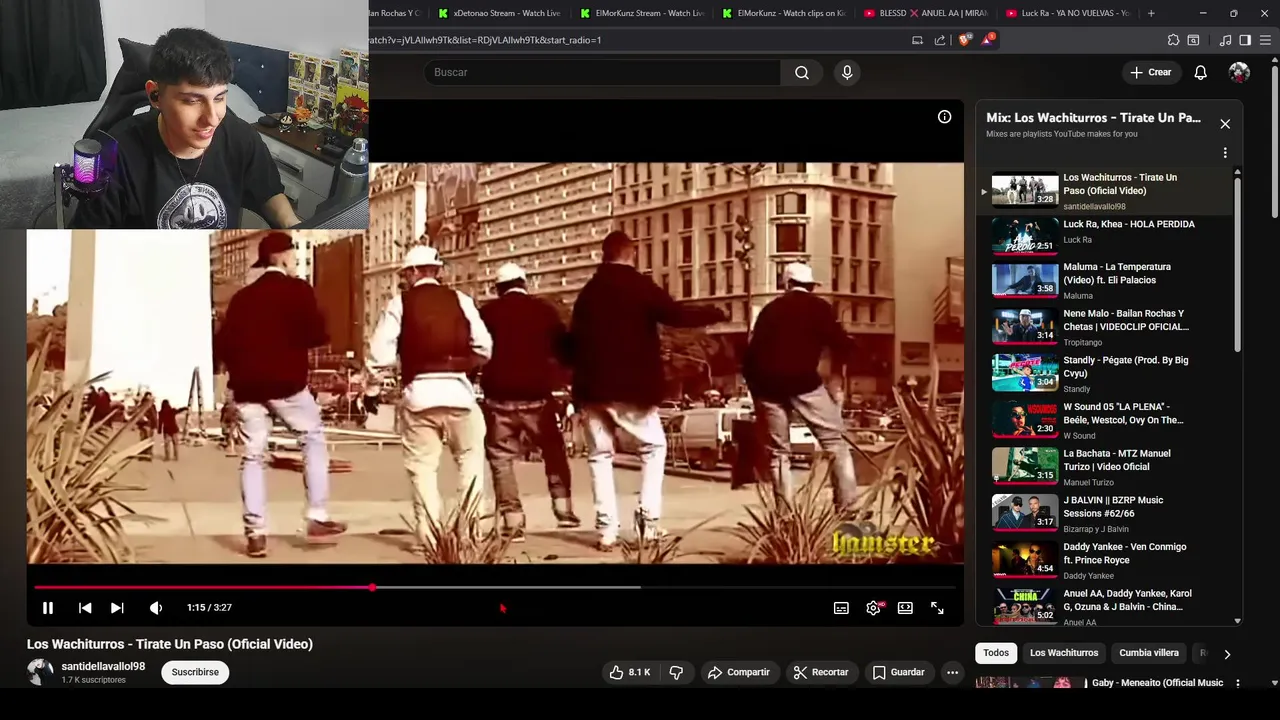Click the browser address bar URL
This screenshot has height=720, width=1280.
point(485,40)
